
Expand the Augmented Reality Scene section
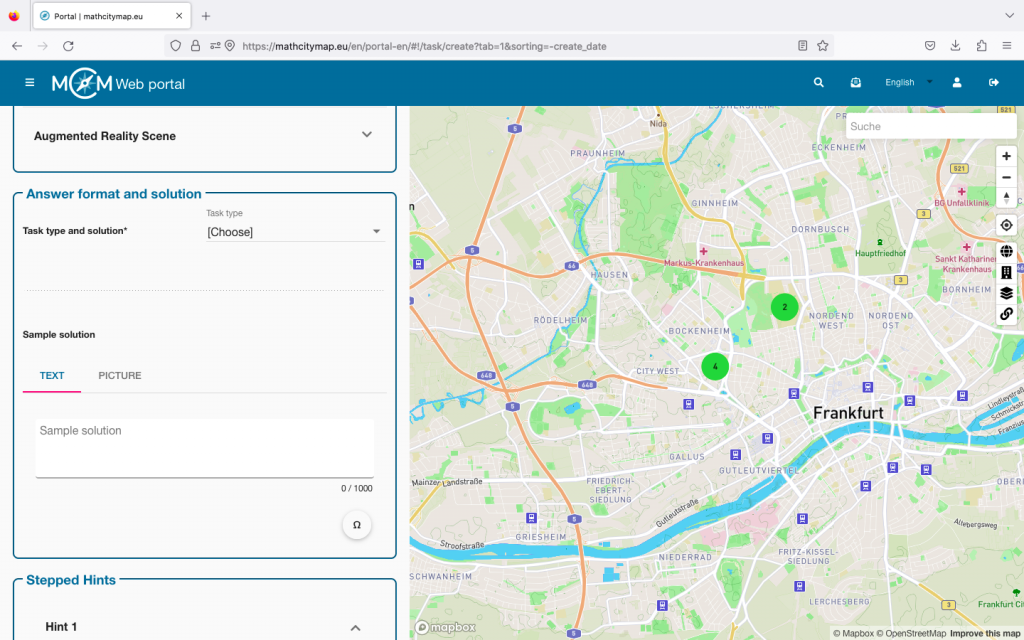(366, 135)
